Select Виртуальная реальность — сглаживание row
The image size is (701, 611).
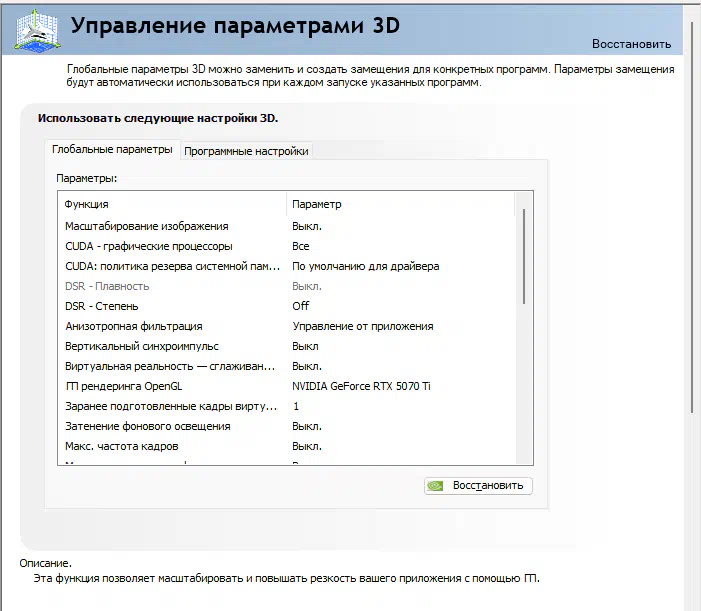click(x=286, y=366)
